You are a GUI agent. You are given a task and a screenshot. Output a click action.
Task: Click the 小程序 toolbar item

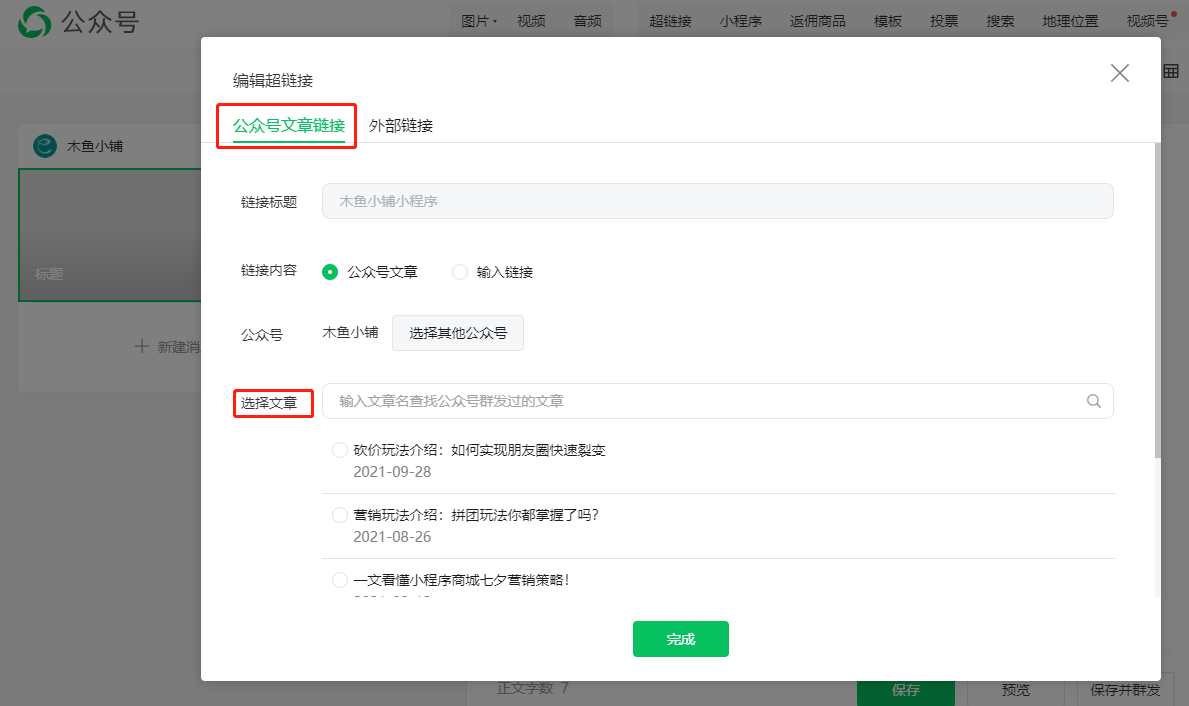point(740,21)
